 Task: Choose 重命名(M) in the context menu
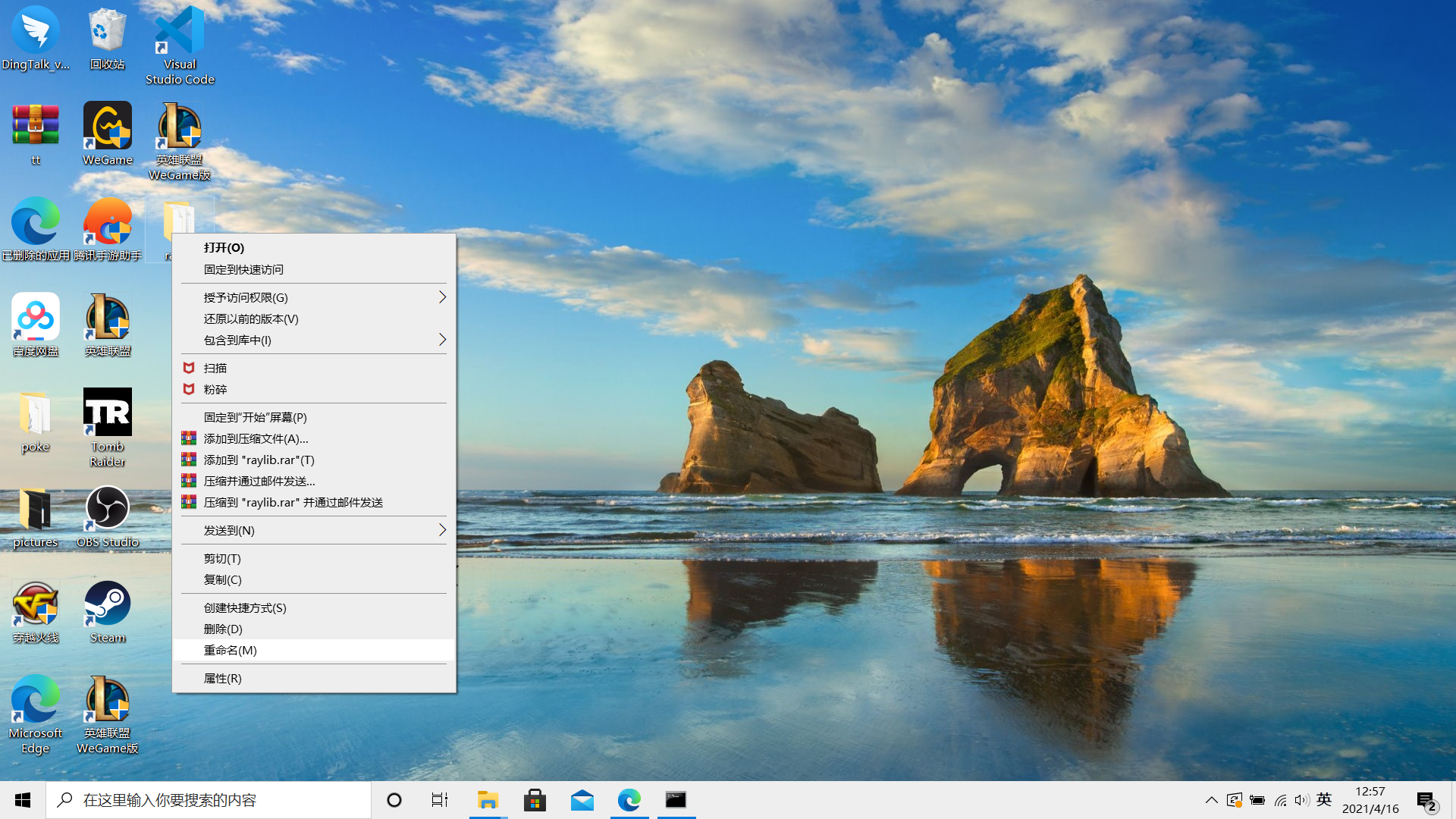pyautogui.click(x=231, y=650)
